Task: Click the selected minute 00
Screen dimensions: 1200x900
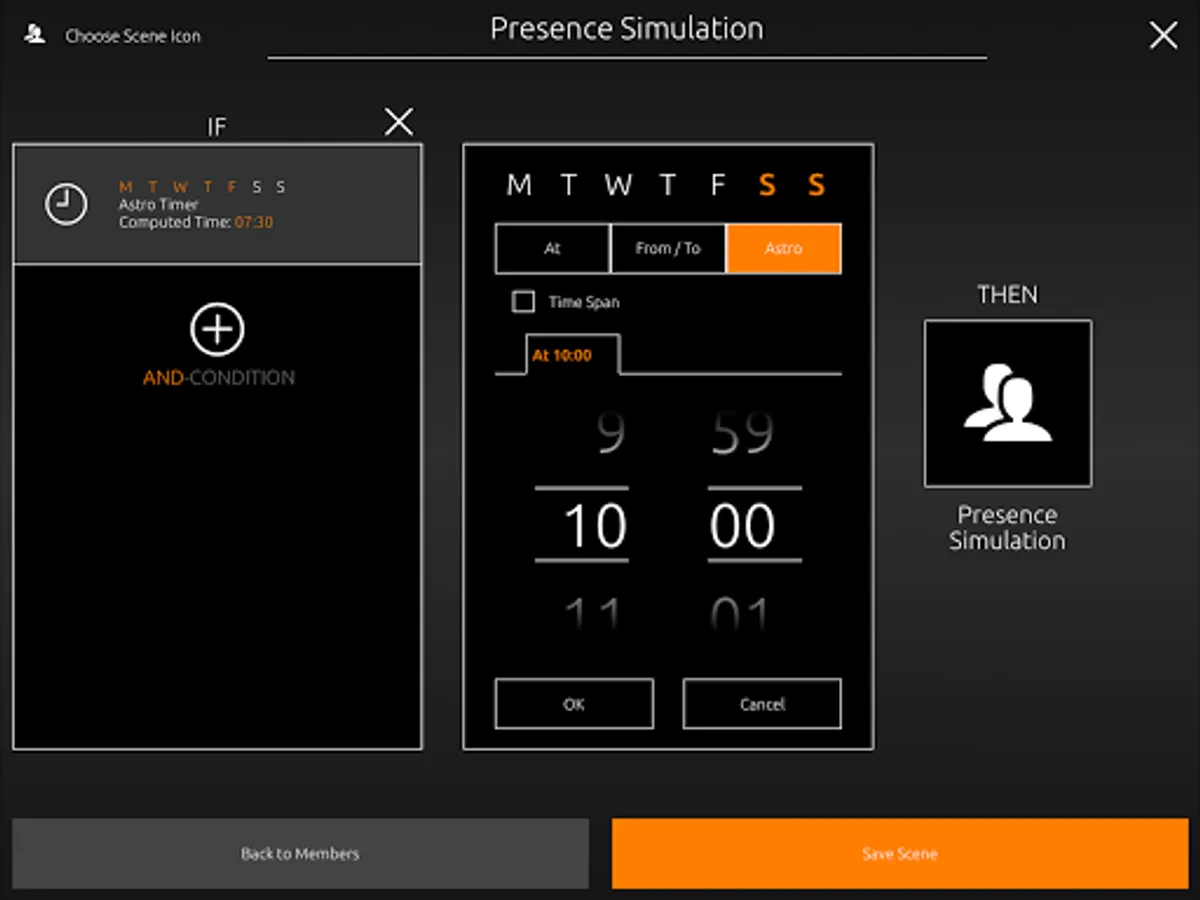Action: coord(743,525)
